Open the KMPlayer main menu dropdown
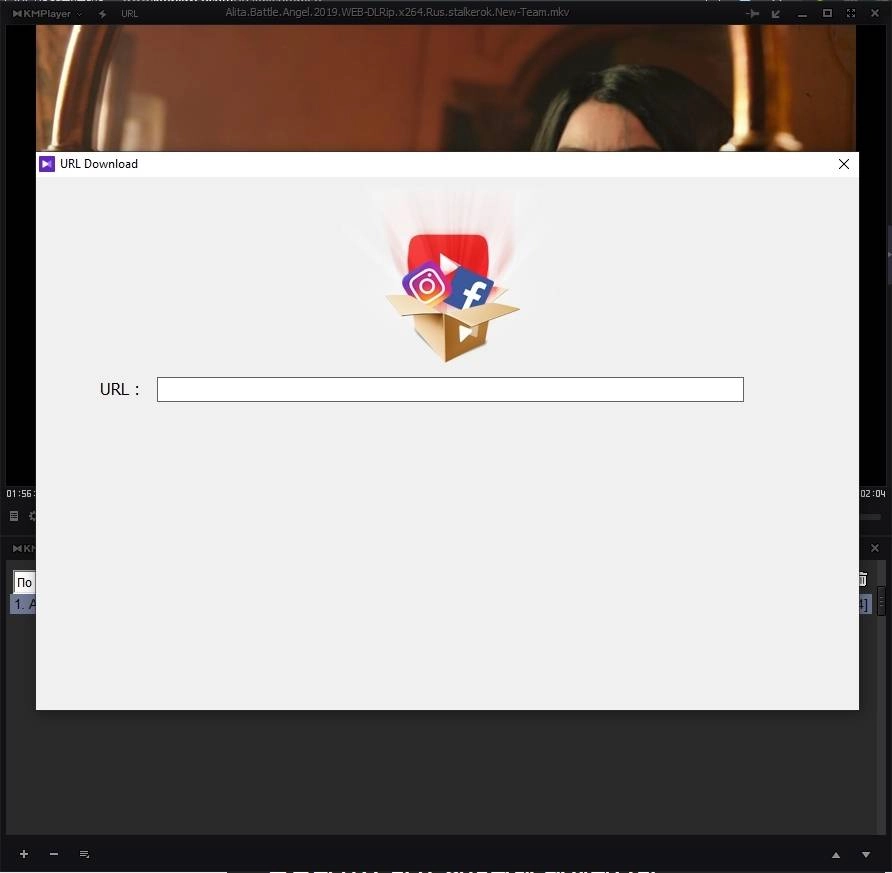This screenshot has width=892, height=873. click(x=47, y=14)
